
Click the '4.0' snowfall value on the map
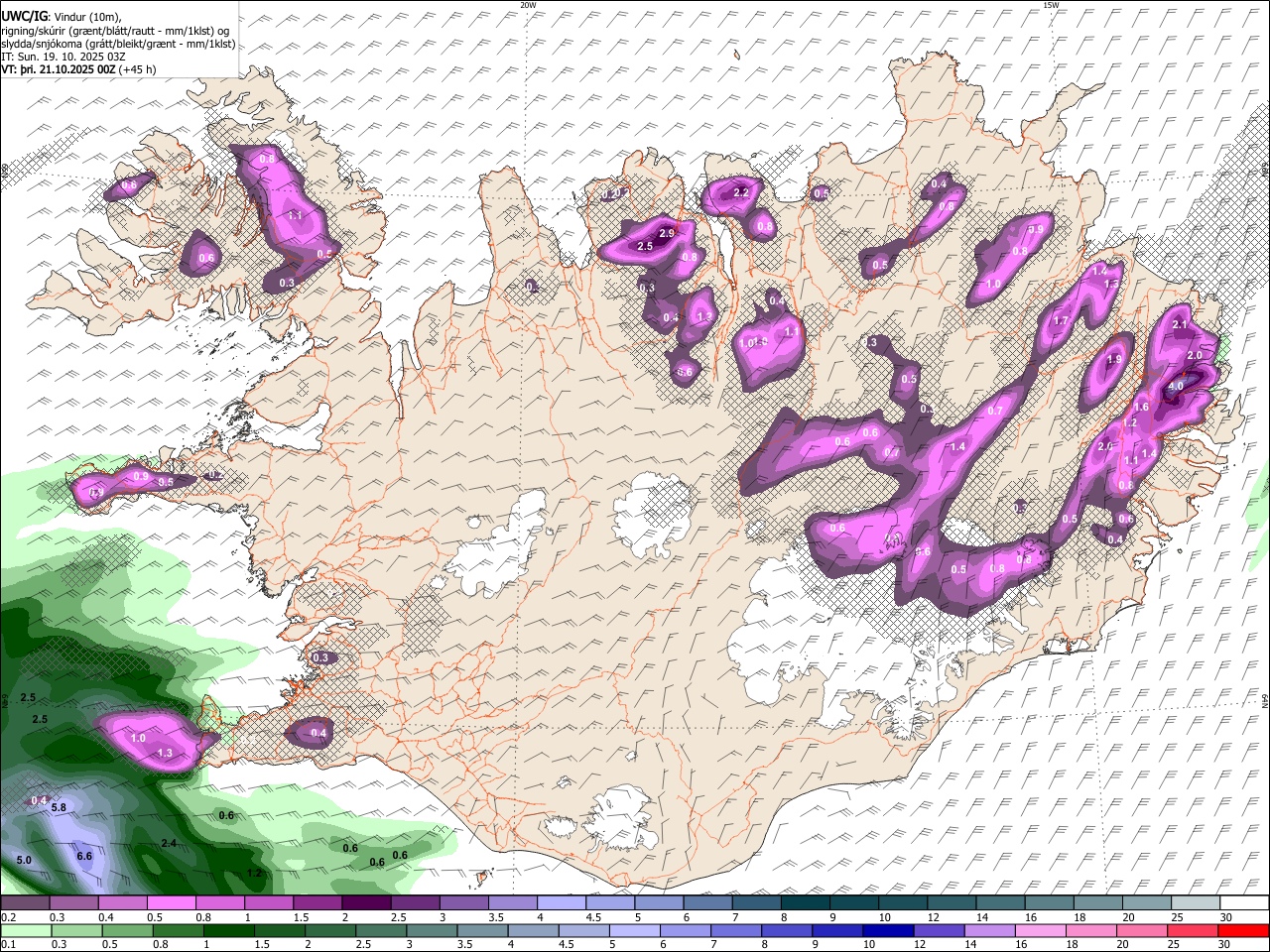click(1176, 386)
